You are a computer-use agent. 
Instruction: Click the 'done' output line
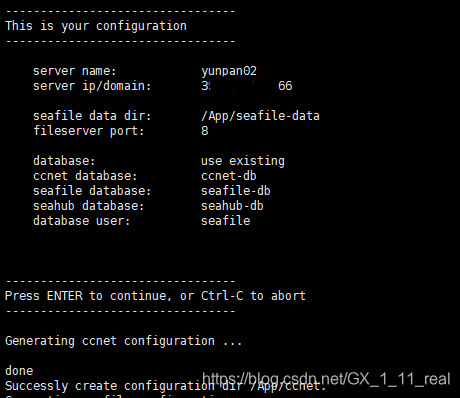pos(19,371)
